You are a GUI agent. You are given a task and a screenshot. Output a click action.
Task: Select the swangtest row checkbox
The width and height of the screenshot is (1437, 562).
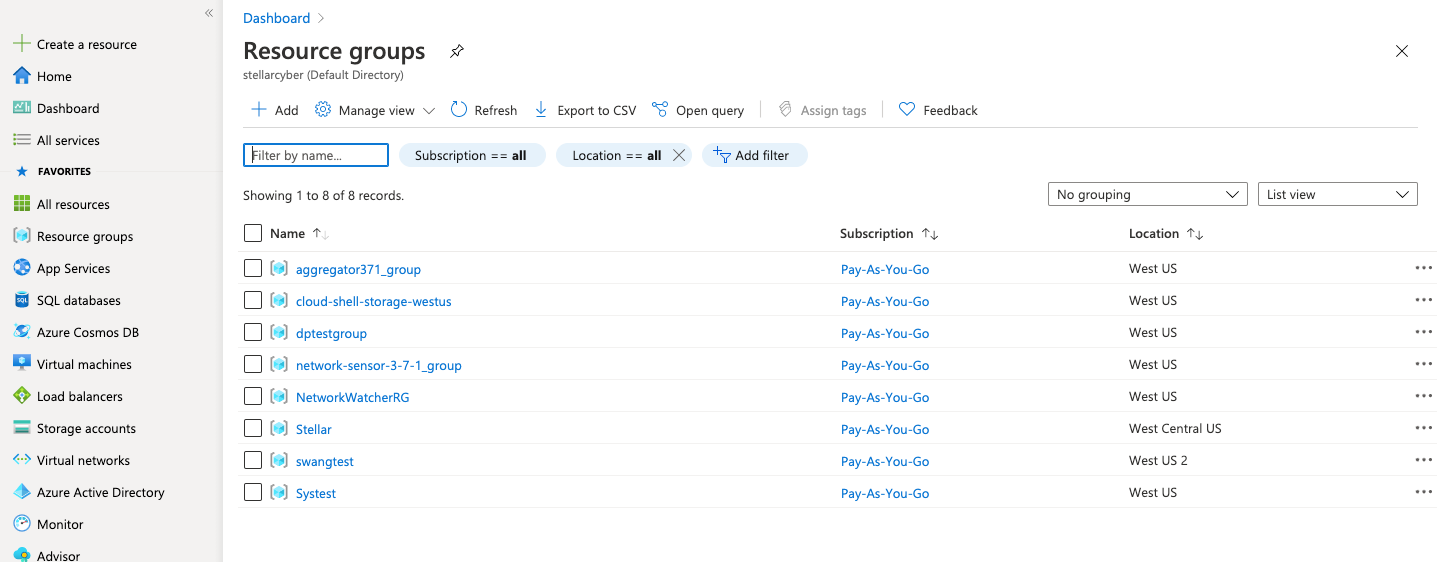[253, 460]
